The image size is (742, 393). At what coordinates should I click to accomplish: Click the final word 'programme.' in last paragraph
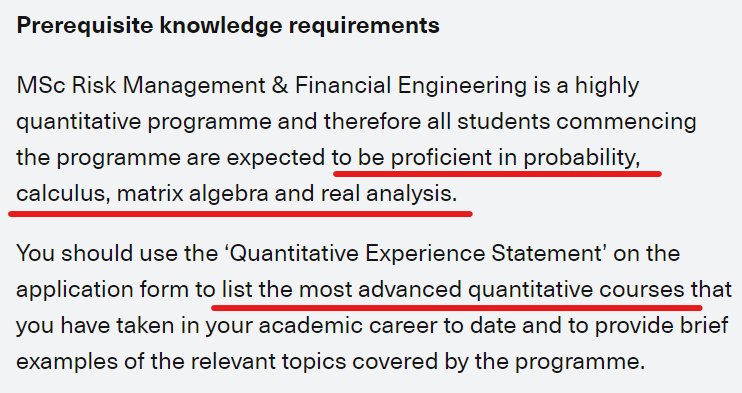(580, 362)
